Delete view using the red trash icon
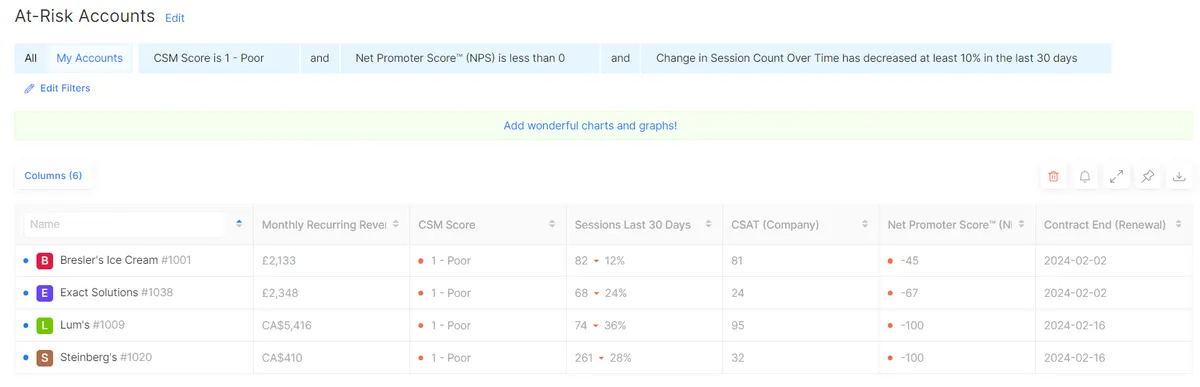Screen dimensions: 1200x387 pos(1053,176)
